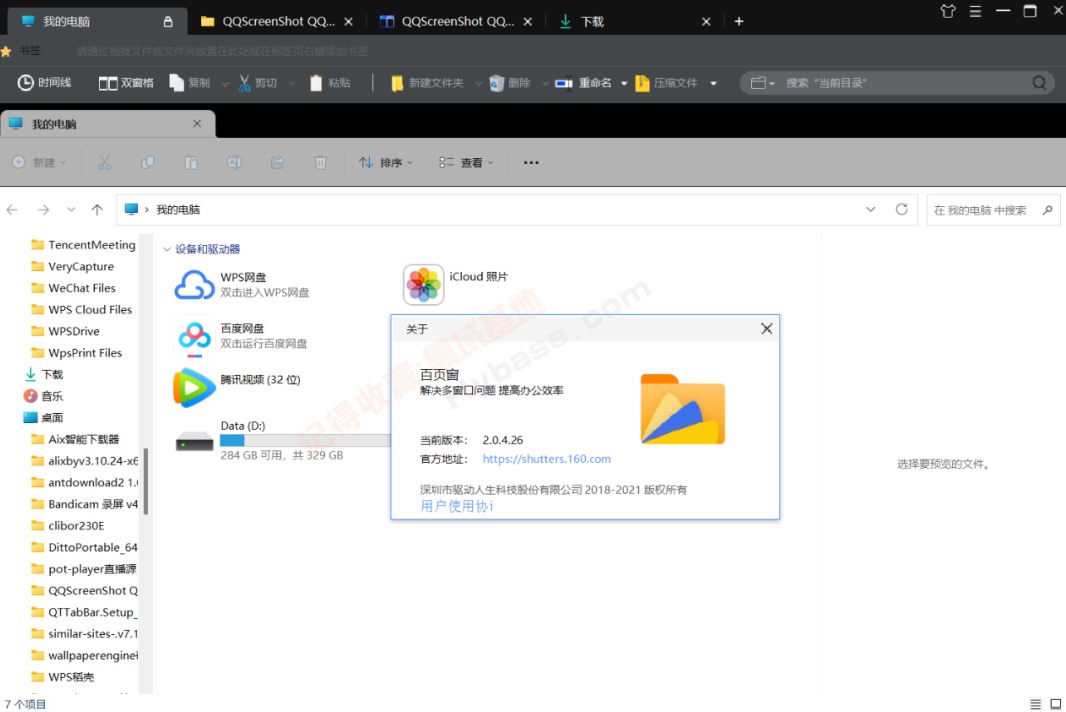This screenshot has height=712, width=1066.
Task: Refresh the current folder view
Action: pos(901,209)
